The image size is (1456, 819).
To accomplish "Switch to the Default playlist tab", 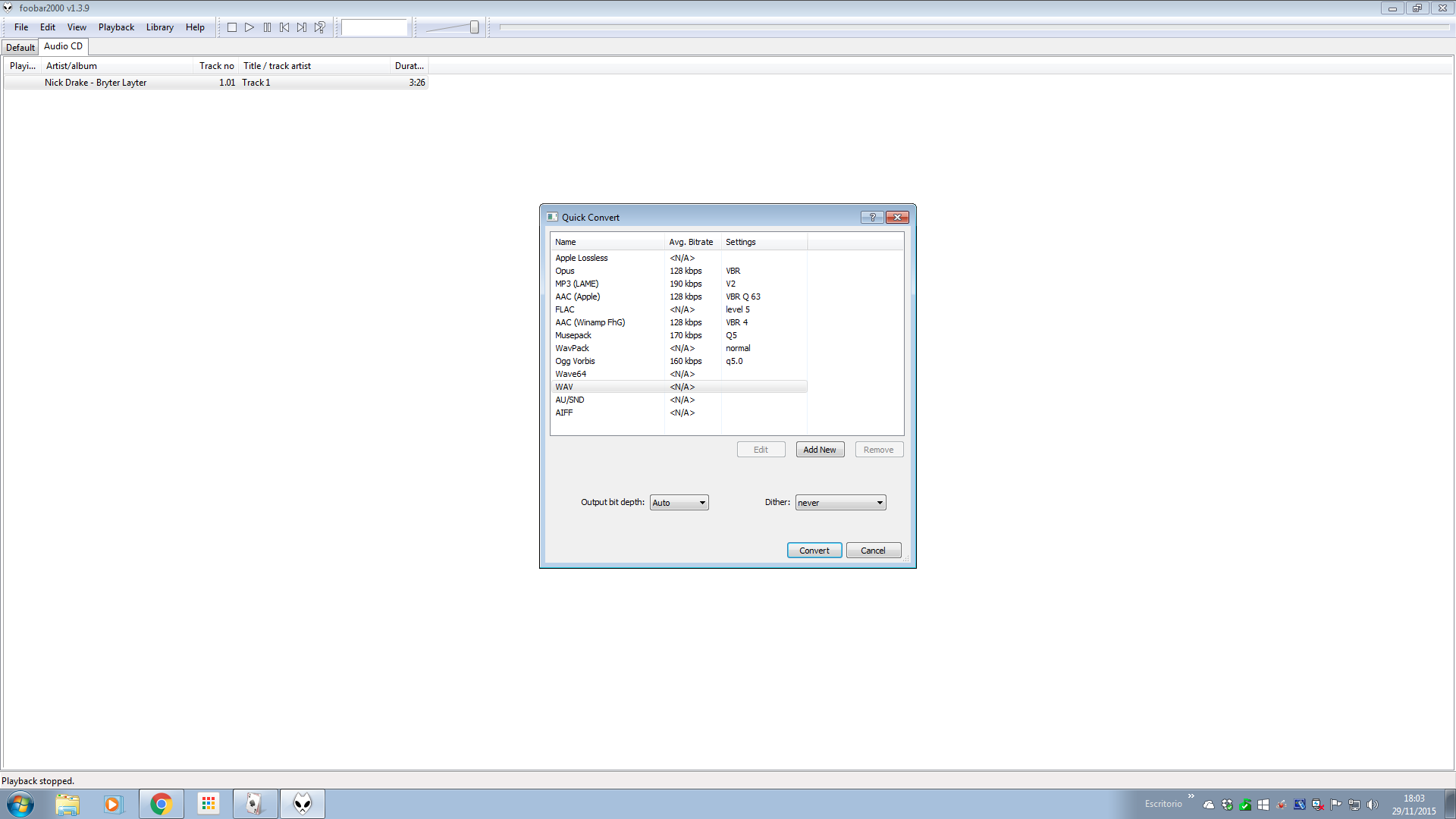I will (x=20, y=47).
